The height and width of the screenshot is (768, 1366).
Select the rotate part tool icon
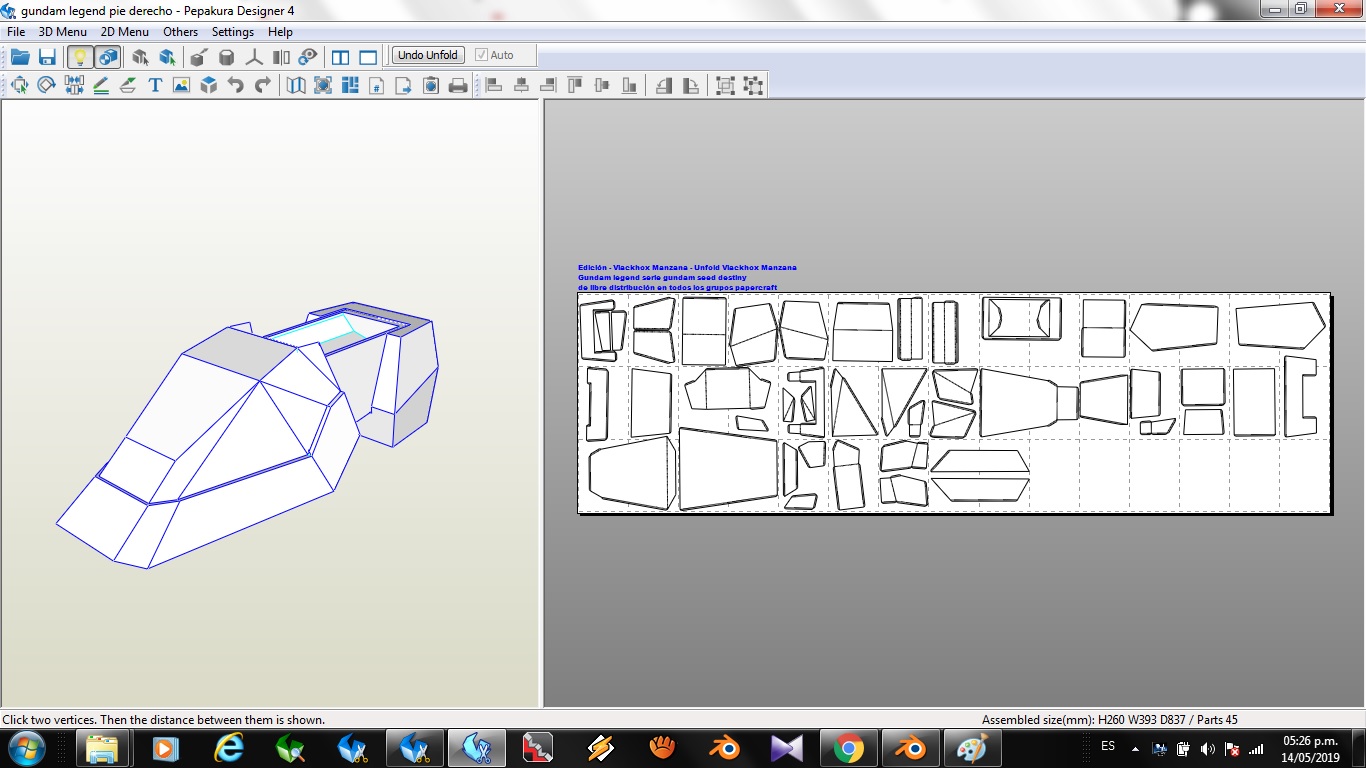point(46,85)
